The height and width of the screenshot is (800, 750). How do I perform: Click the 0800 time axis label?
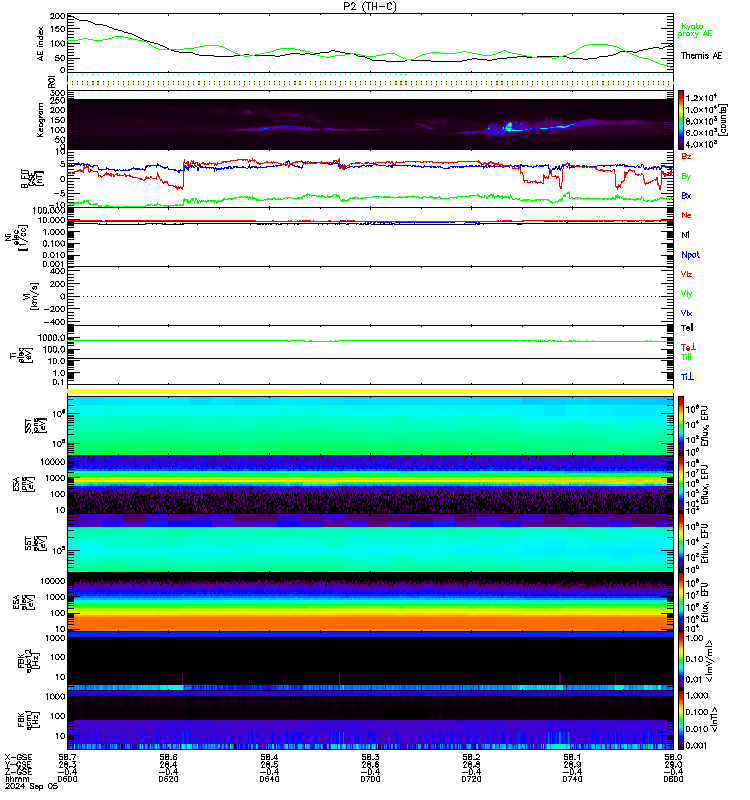673,779
